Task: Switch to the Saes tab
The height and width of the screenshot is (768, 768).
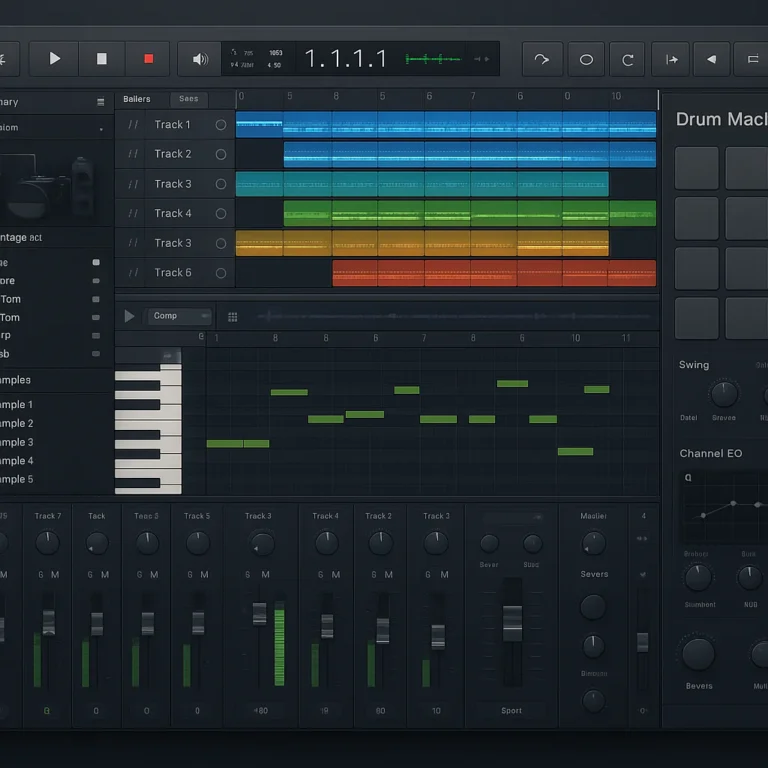Action: tap(189, 99)
